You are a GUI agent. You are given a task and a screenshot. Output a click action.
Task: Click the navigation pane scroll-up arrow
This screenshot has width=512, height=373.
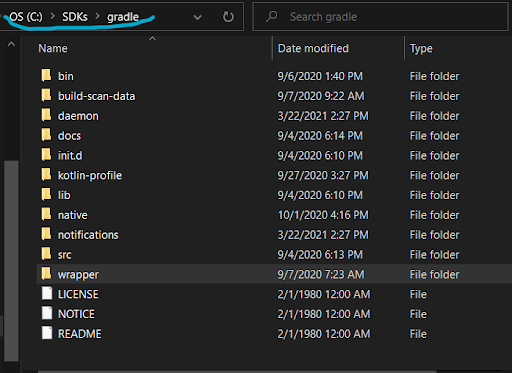click(11, 44)
